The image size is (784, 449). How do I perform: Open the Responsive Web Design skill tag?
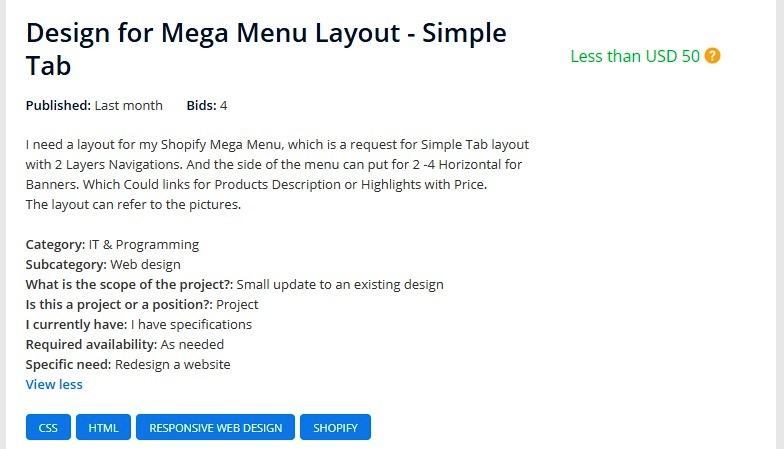(215, 428)
